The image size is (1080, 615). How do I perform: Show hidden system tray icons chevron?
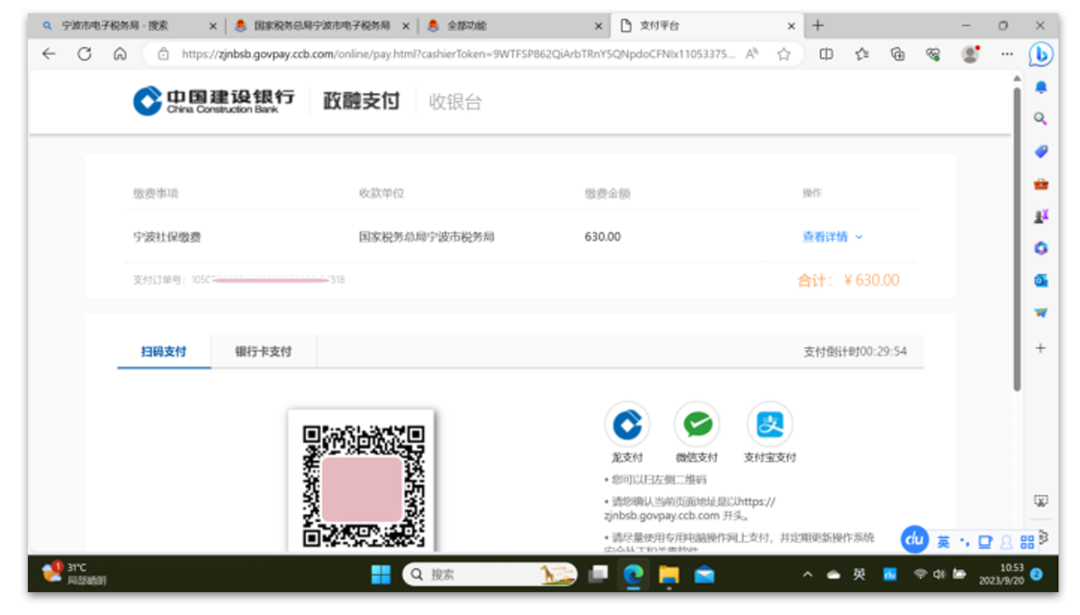(x=808, y=574)
